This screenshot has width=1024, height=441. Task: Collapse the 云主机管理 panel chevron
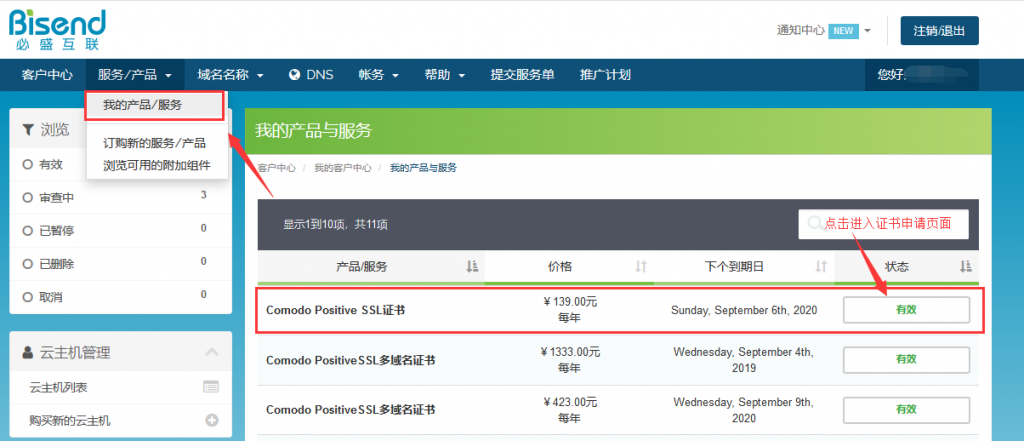pos(211,352)
